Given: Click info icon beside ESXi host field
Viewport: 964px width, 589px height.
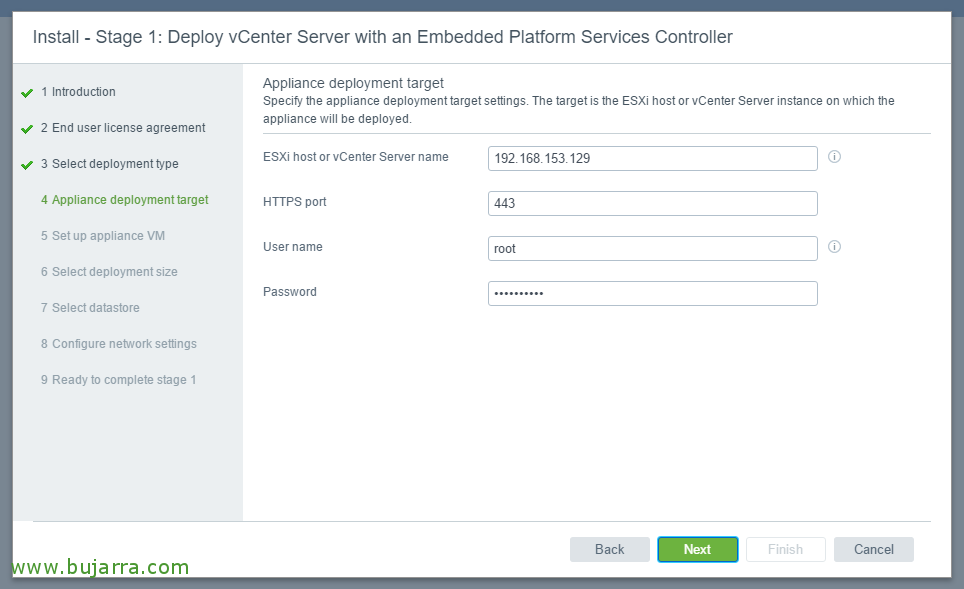Looking at the screenshot, I should point(834,157).
